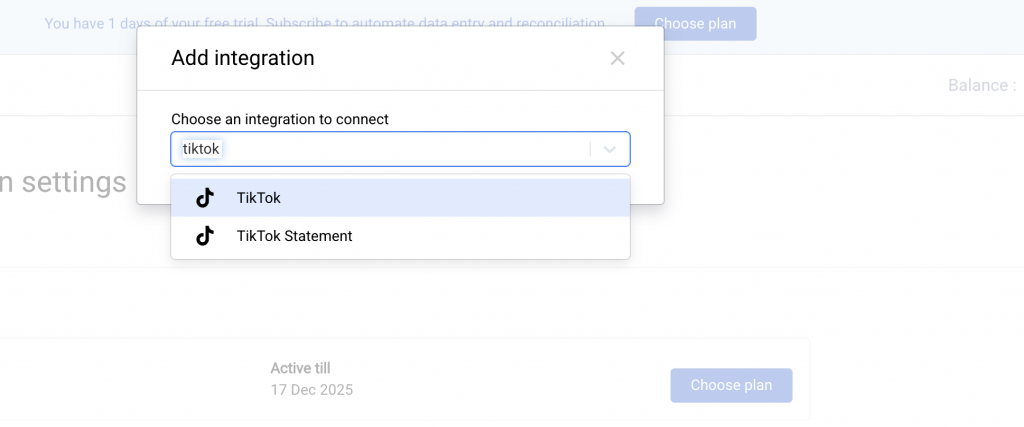The height and width of the screenshot is (427, 1024).
Task: Click Choose plan next to Active till date
Action: click(731, 385)
